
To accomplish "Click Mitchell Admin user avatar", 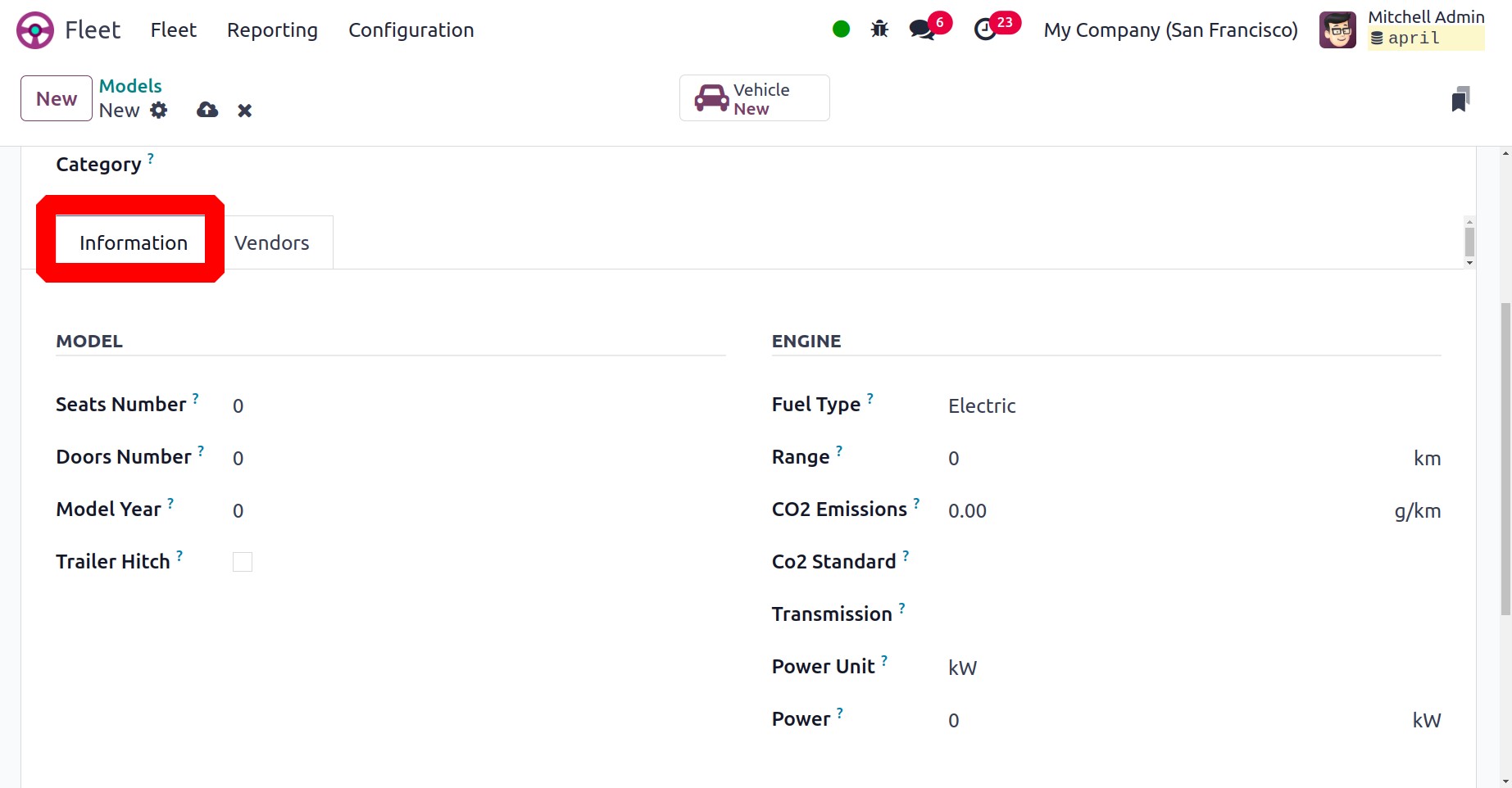I will (1337, 30).
